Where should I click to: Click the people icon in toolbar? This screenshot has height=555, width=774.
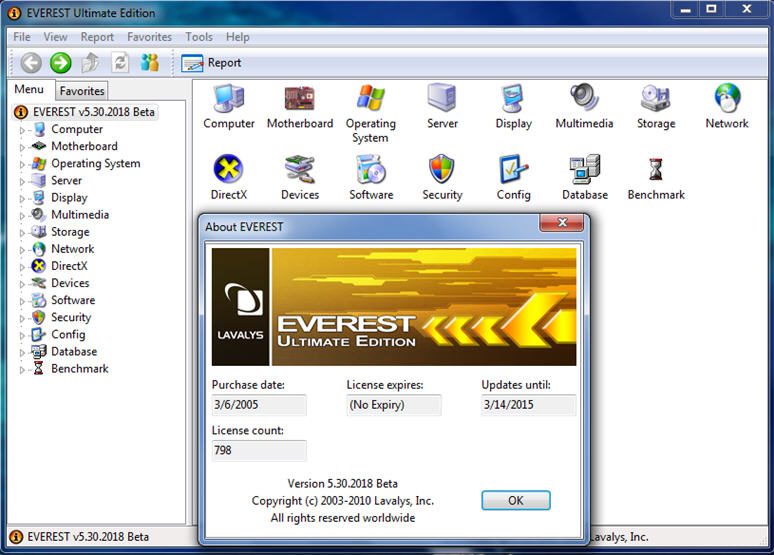click(x=150, y=63)
